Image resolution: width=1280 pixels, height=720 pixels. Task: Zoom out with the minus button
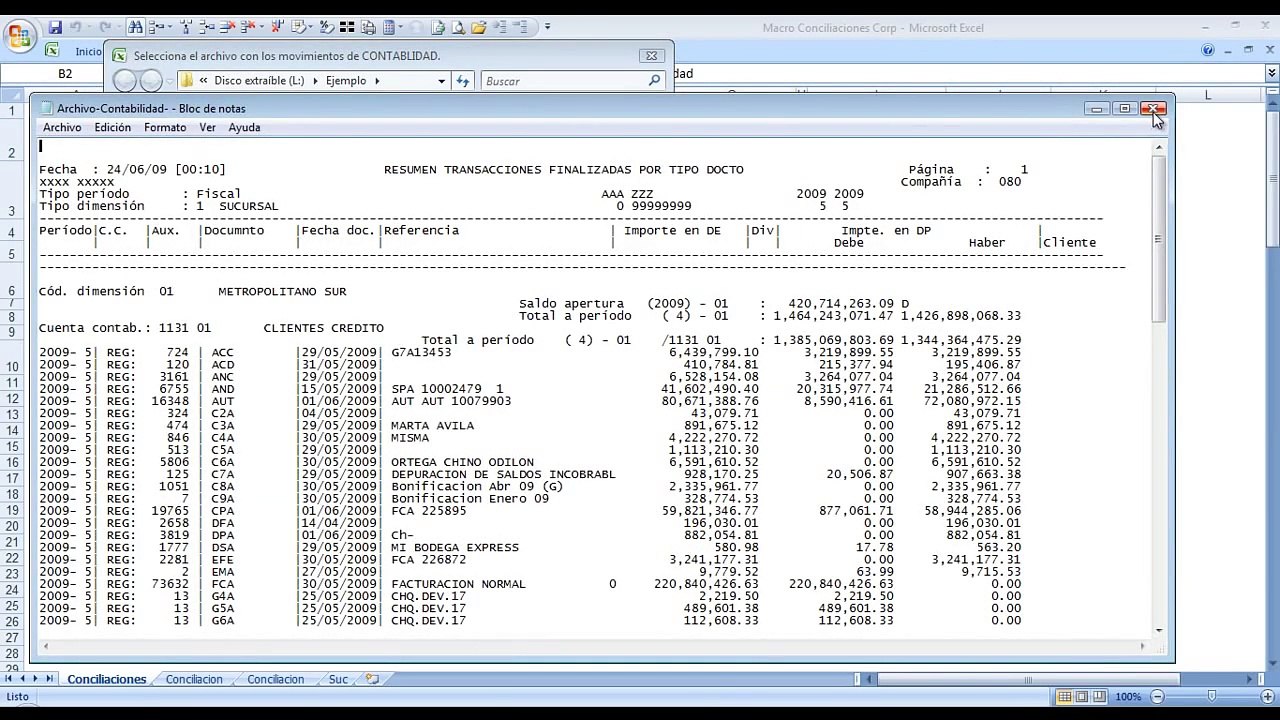coord(1157,697)
